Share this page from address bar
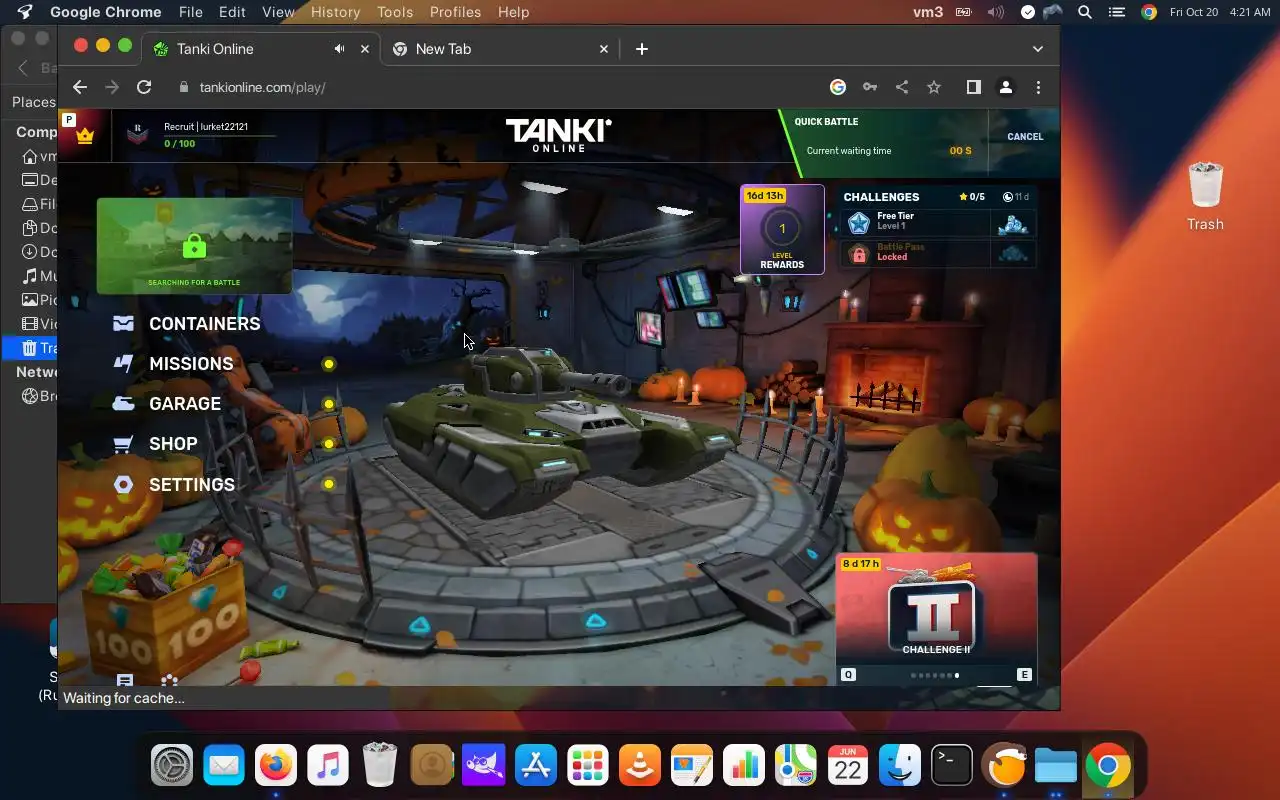Viewport: 1280px width, 800px height. pyautogui.click(x=902, y=87)
